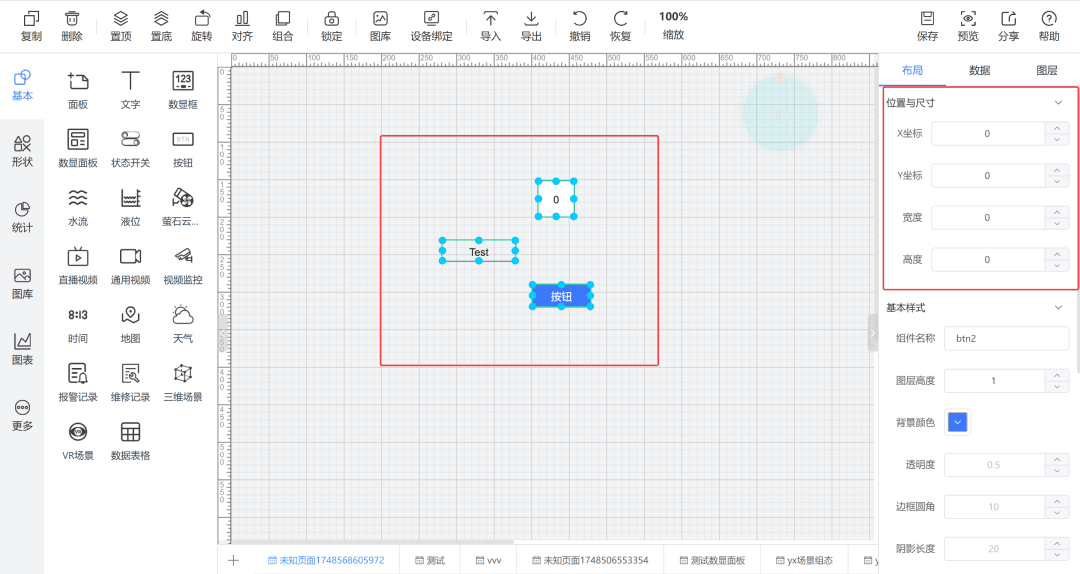The image size is (1080, 574).
Task: Select the VR场景 component
Action: 78,442
